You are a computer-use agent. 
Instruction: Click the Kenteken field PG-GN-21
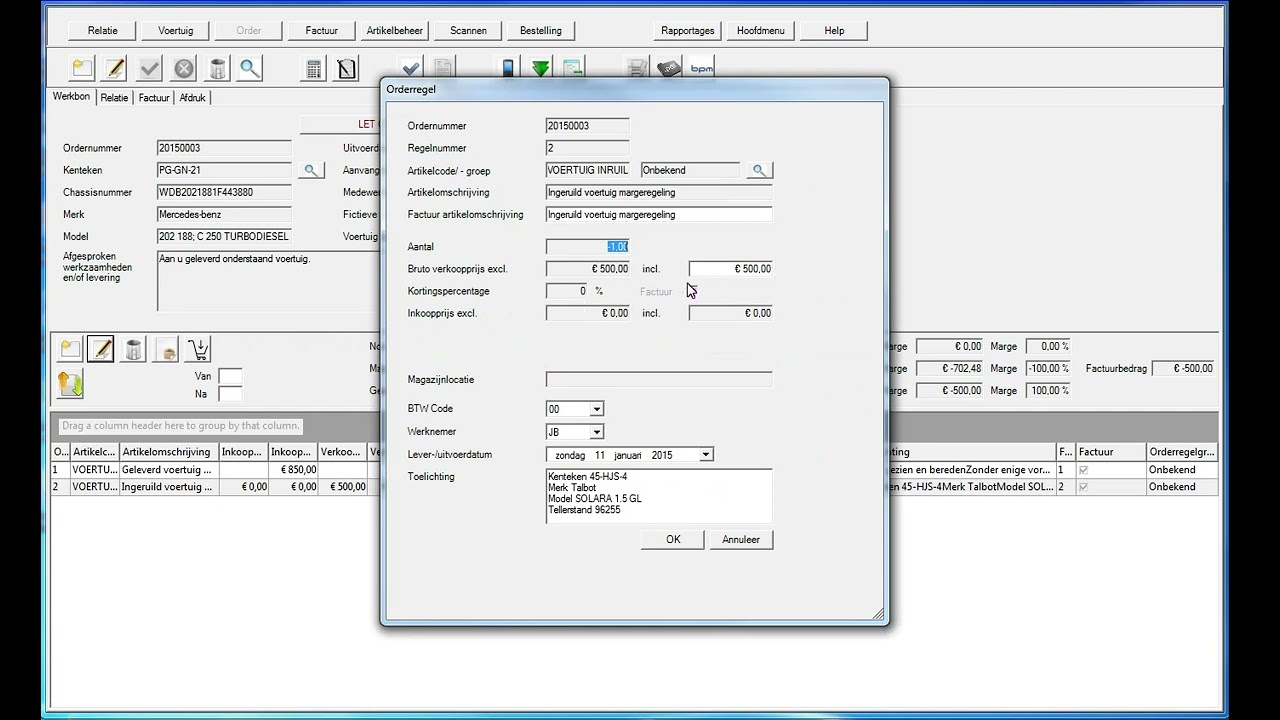click(224, 170)
